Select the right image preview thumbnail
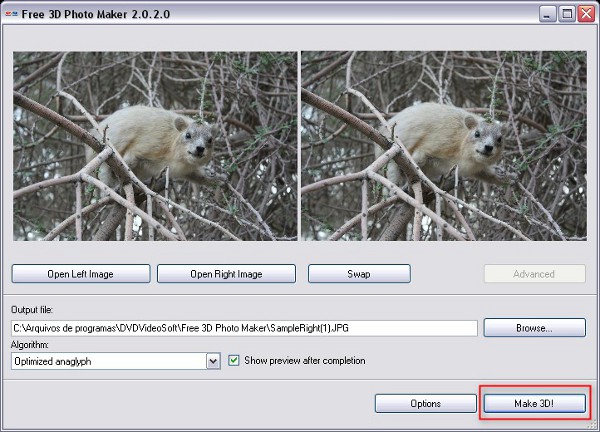The height and width of the screenshot is (432, 600). click(x=444, y=146)
